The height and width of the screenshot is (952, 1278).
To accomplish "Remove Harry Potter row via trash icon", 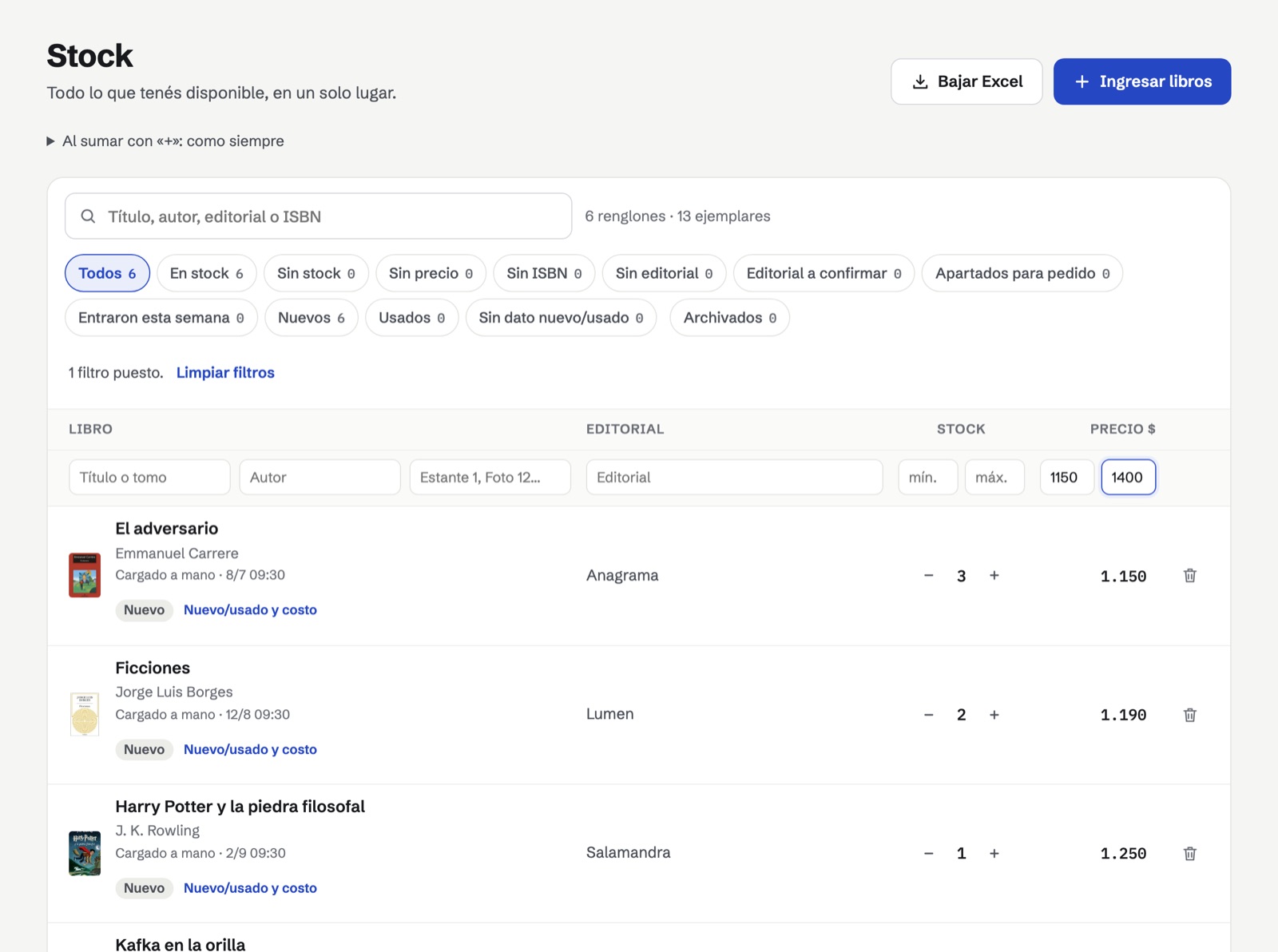I will 1189,854.
